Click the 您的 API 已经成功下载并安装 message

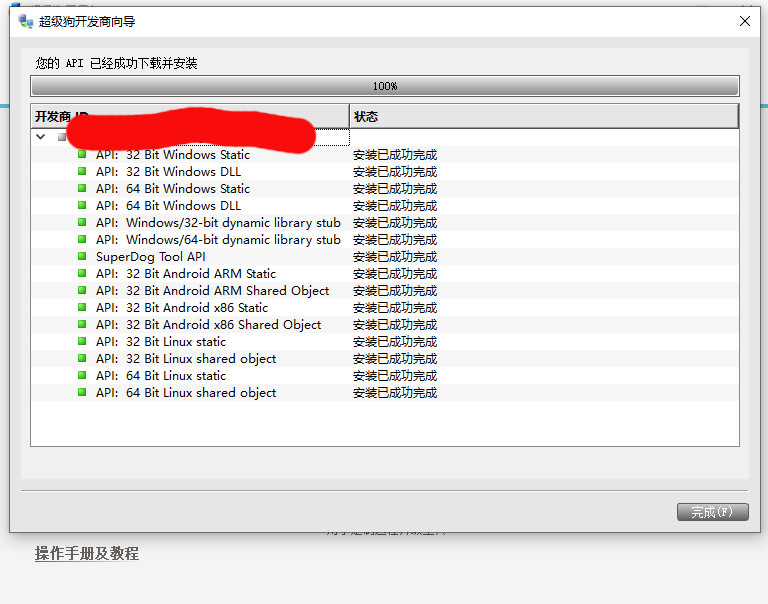pos(117,63)
